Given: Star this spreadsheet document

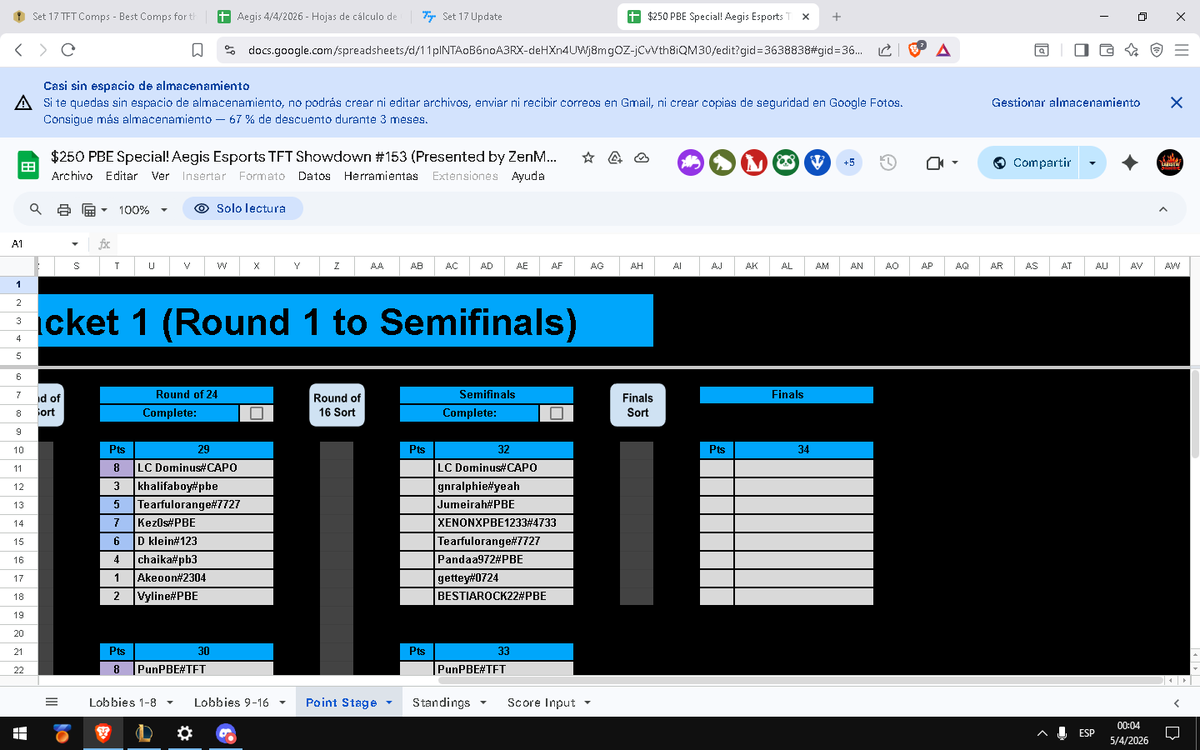Looking at the screenshot, I should (589, 157).
